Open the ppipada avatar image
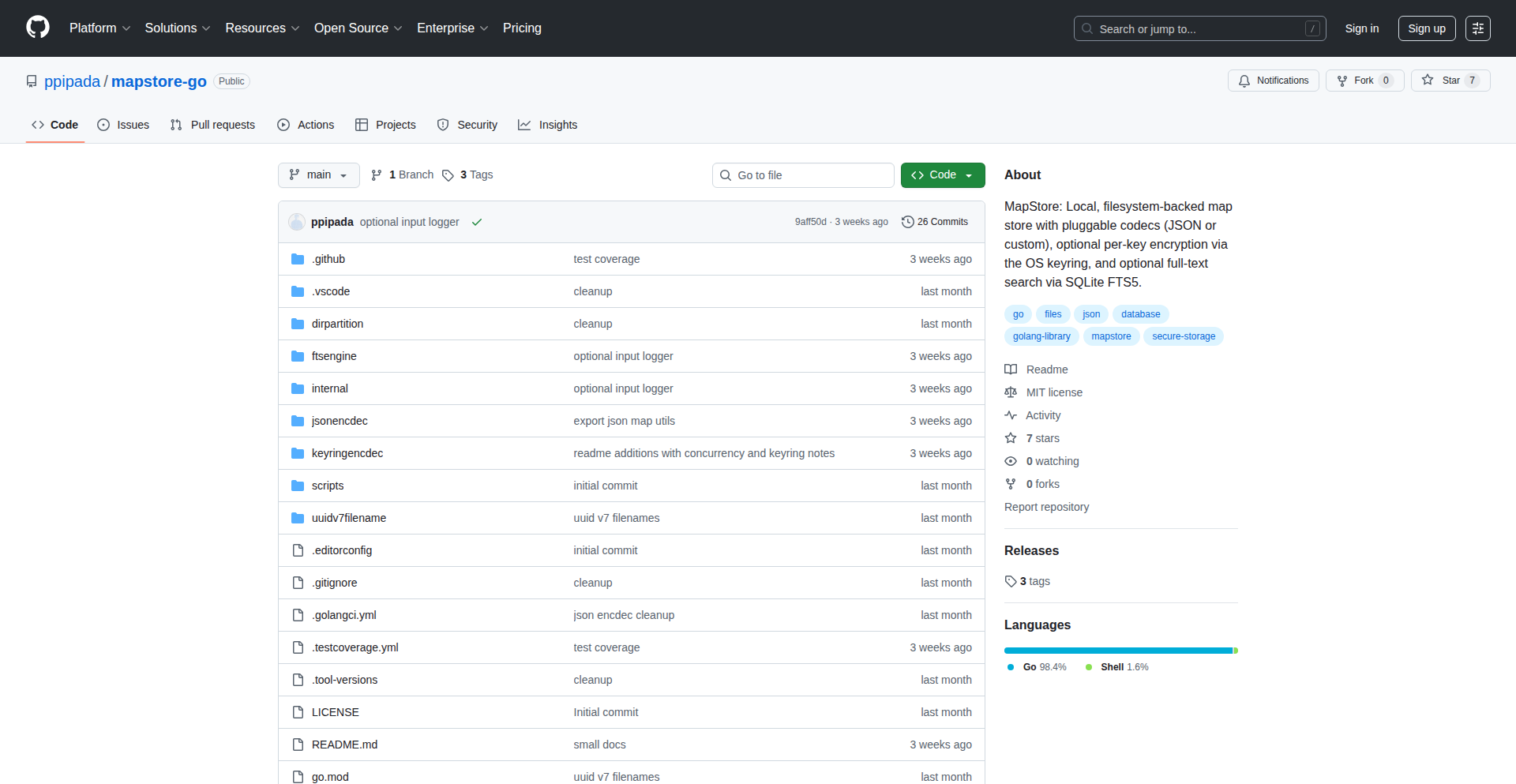 click(x=297, y=222)
